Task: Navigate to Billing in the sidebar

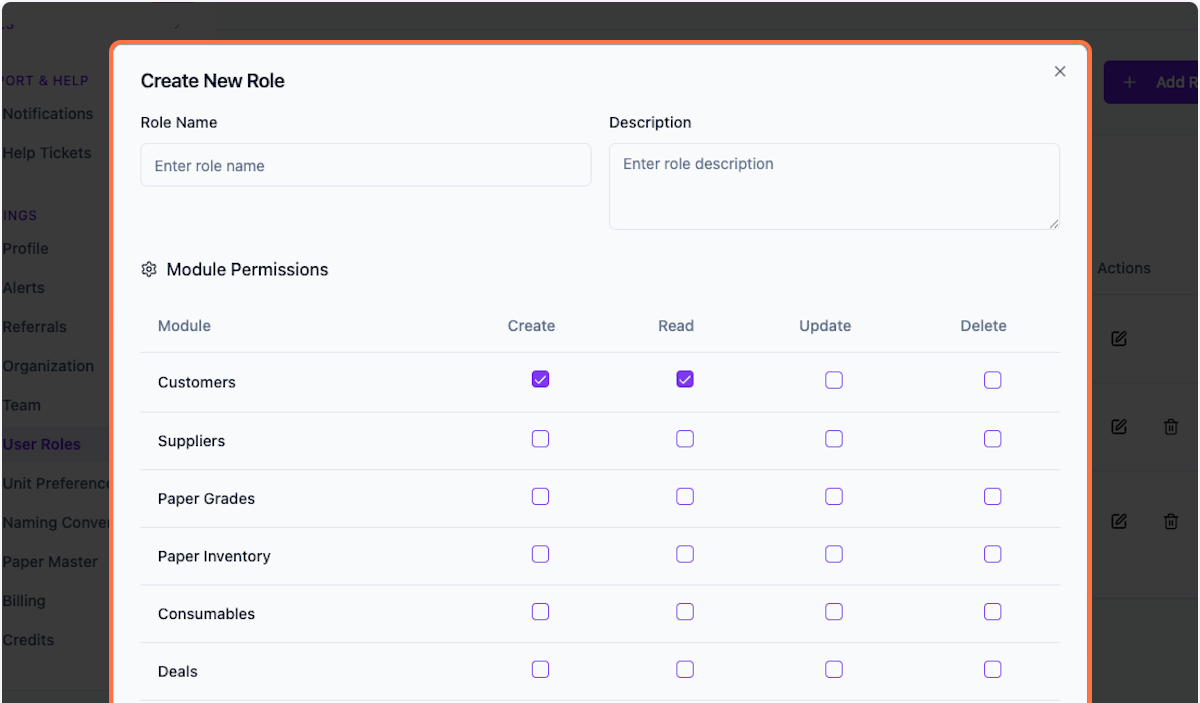Action: (x=24, y=600)
